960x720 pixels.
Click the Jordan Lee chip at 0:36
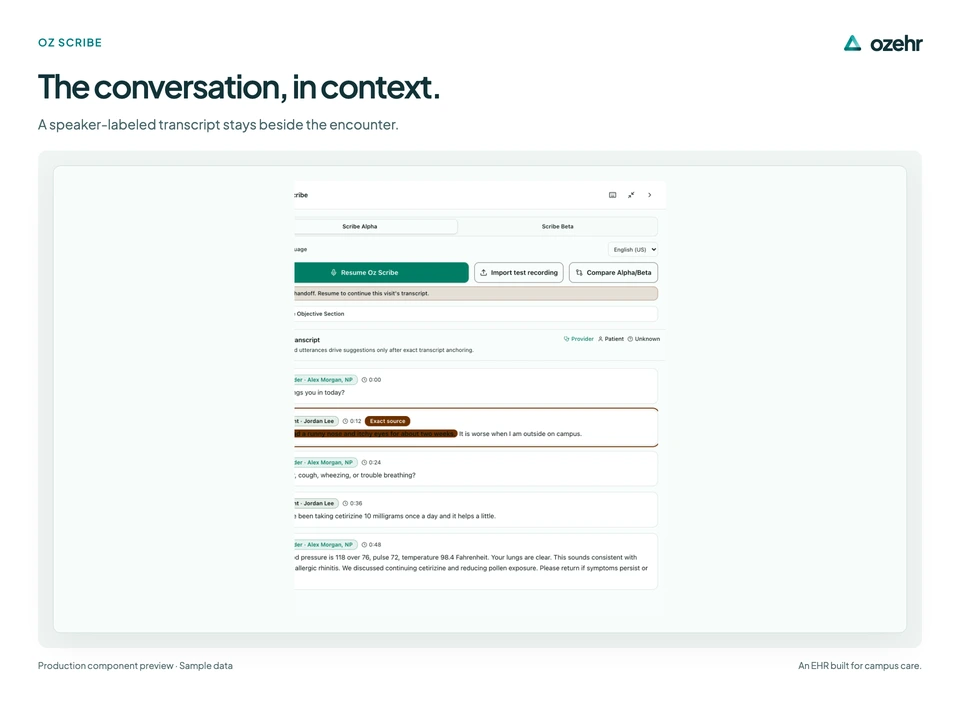pos(316,503)
